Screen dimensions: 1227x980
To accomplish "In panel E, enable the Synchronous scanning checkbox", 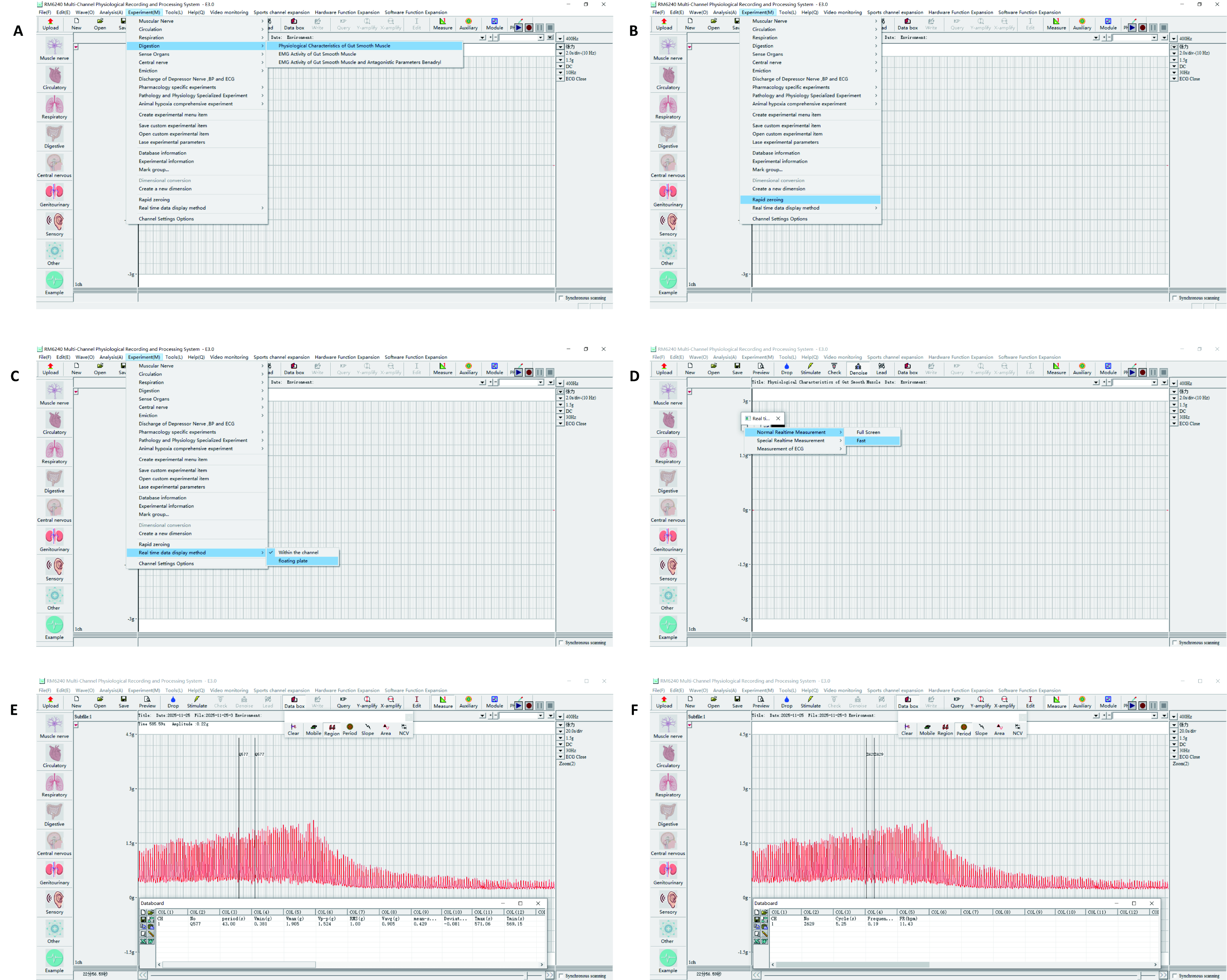I will click(x=561, y=975).
